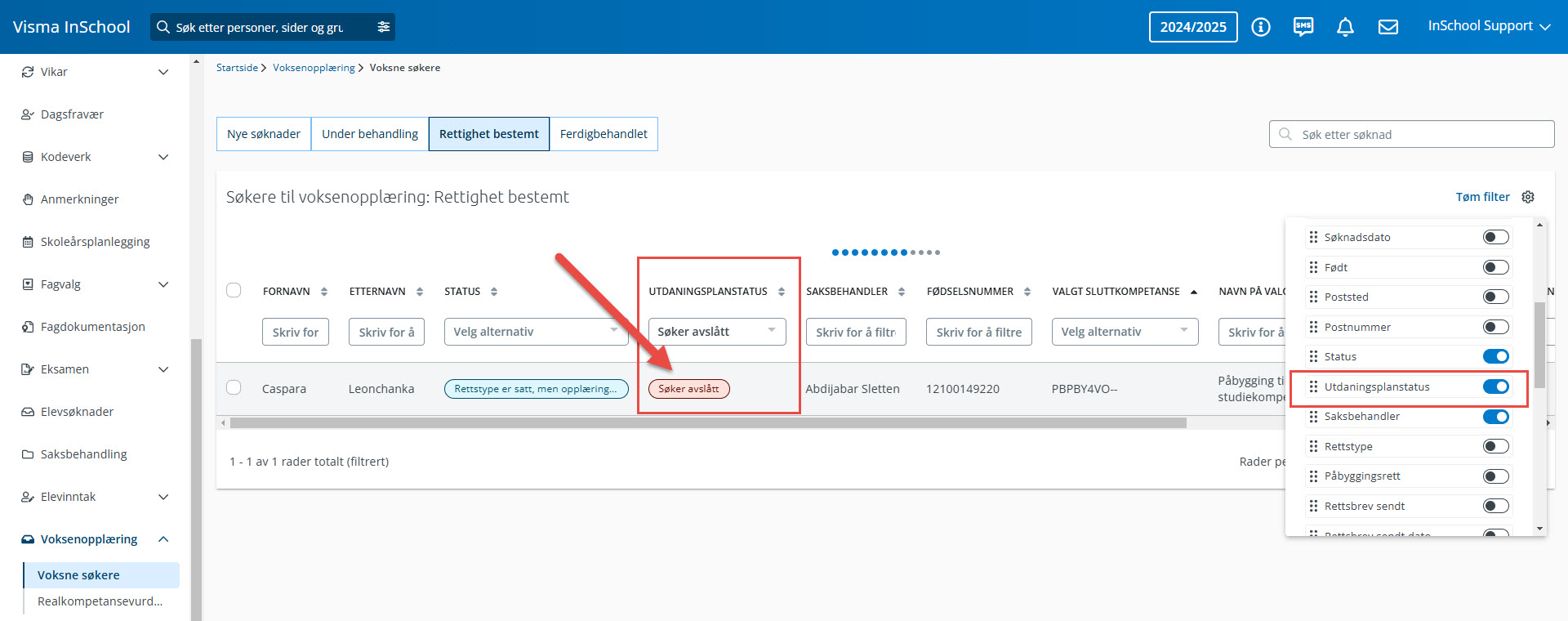Viewport: 1568px width, 621px height.
Task: Open Saksbehandling in sidebar
Action: coord(83,454)
